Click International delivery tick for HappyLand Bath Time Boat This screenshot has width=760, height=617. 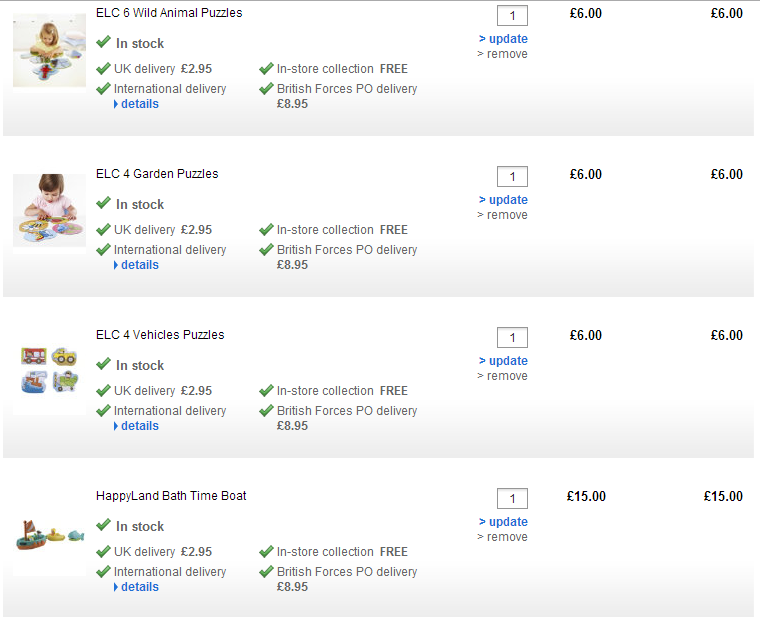click(103, 571)
